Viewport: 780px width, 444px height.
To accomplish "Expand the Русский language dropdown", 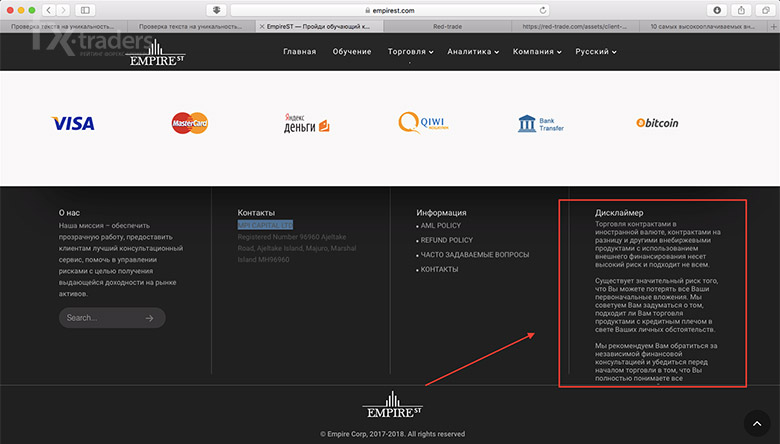I will click(x=596, y=51).
